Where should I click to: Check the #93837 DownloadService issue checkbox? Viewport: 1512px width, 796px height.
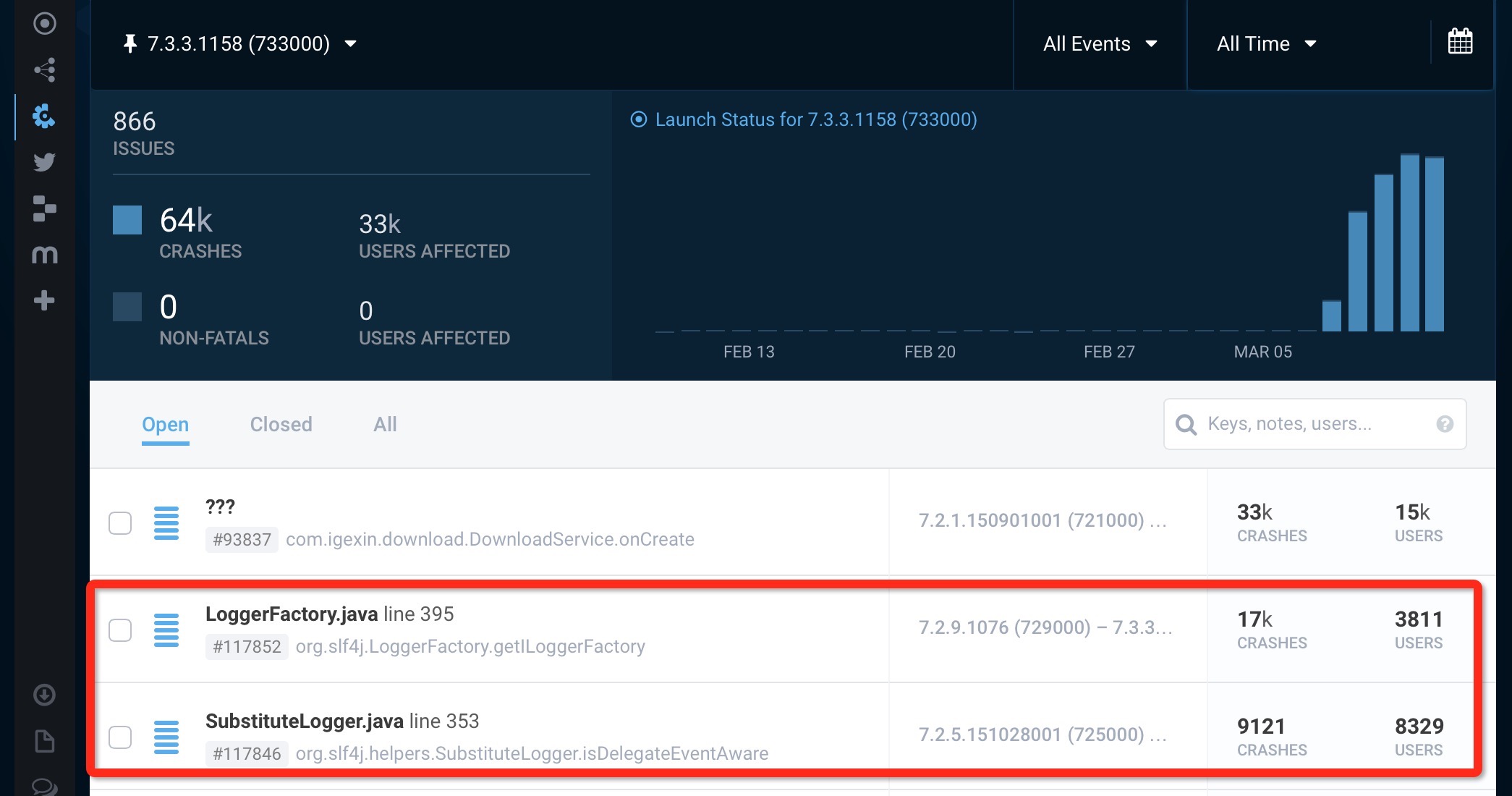point(120,522)
